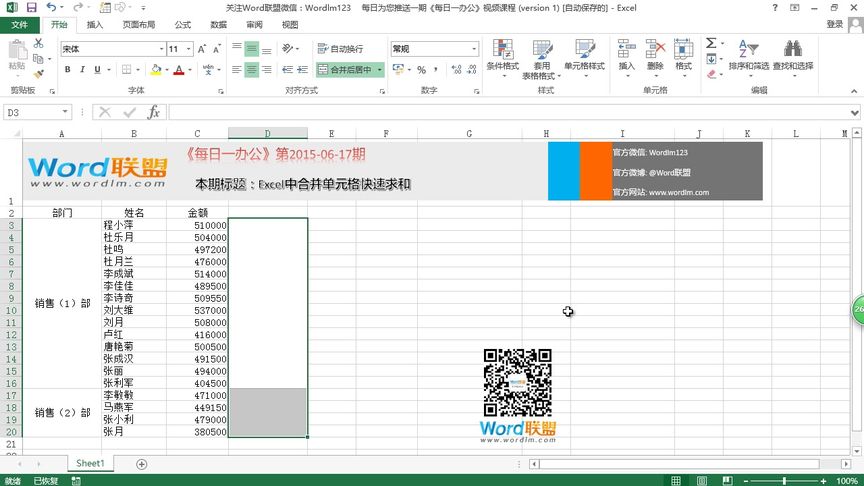Increase the font size
864x486 pixels.
tap(202, 49)
